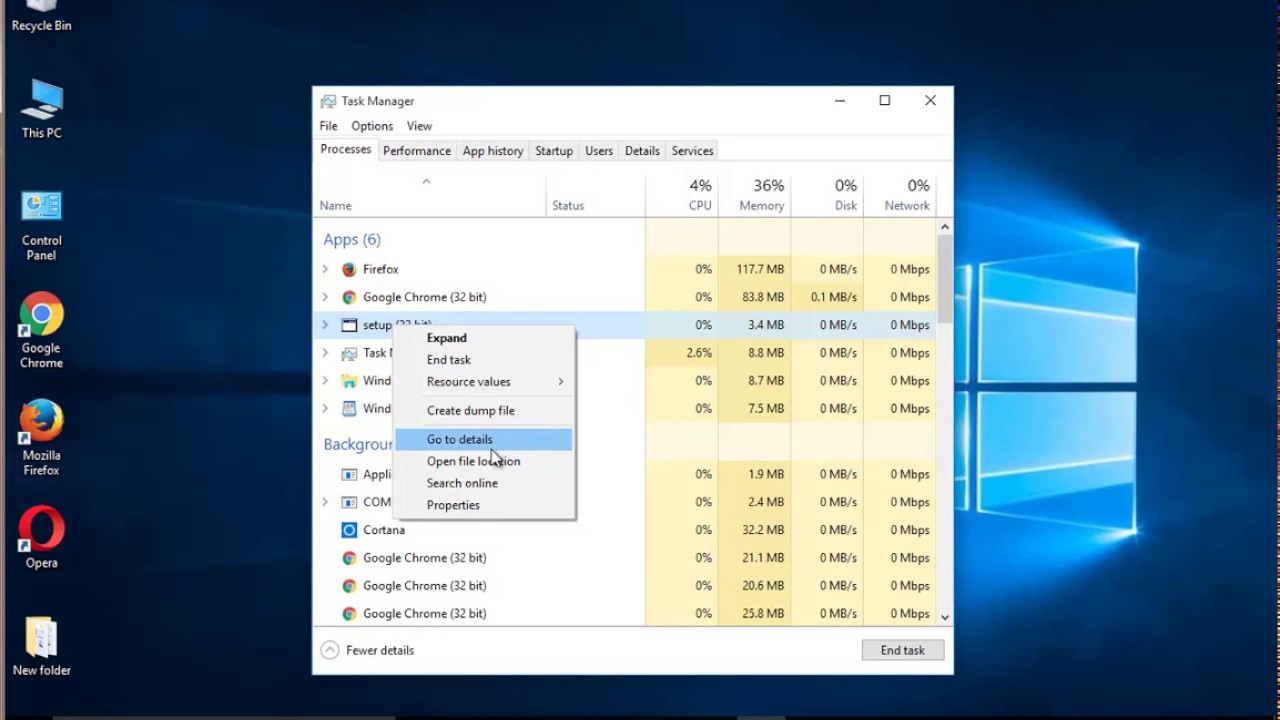Click the setup process window icon
Viewport: 1280px width, 720px height.
click(349, 325)
